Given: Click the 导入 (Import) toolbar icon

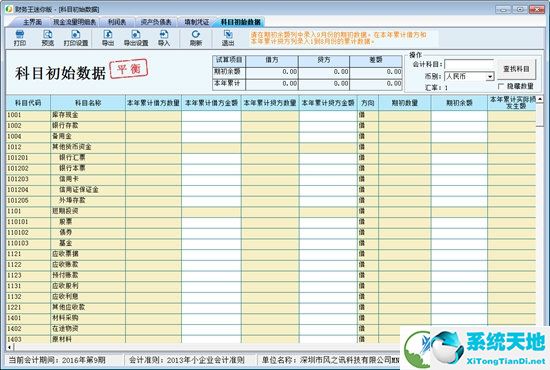Looking at the screenshot, I should (x=164, y=38).
